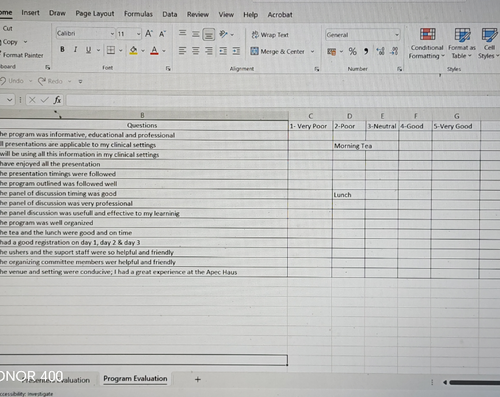Click Cut in clipboard group
Screen dimensions: 500x397
point(7,29)
